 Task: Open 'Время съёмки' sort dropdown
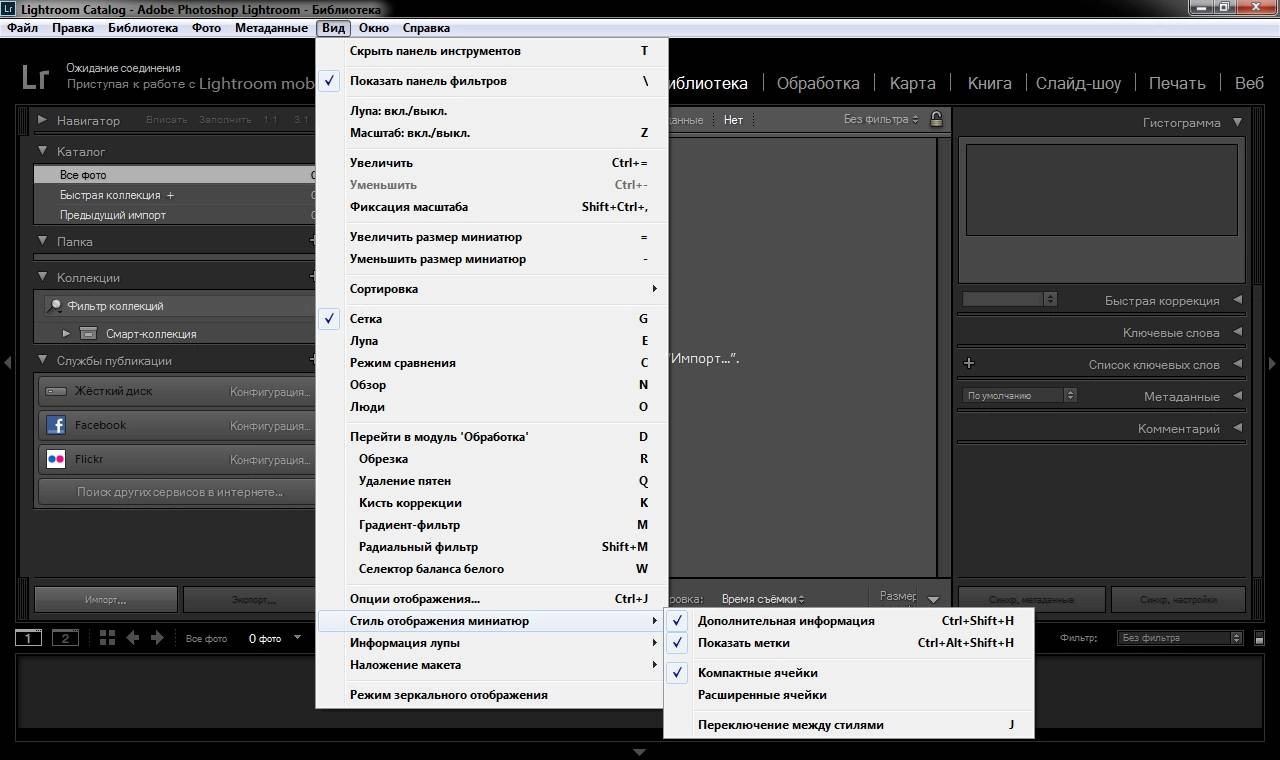click(763, 599)
